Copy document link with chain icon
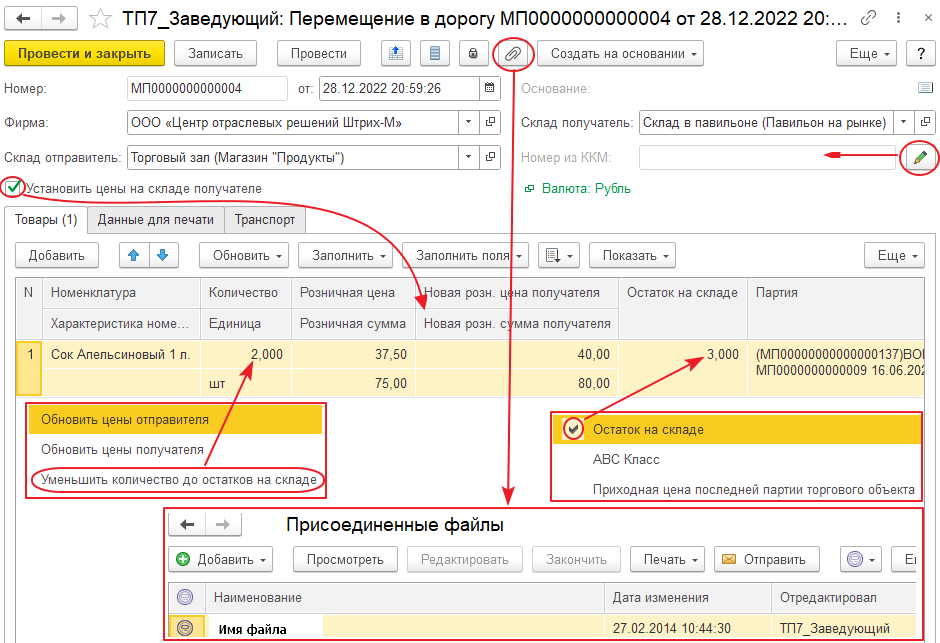940x643 pixels. 868,18
